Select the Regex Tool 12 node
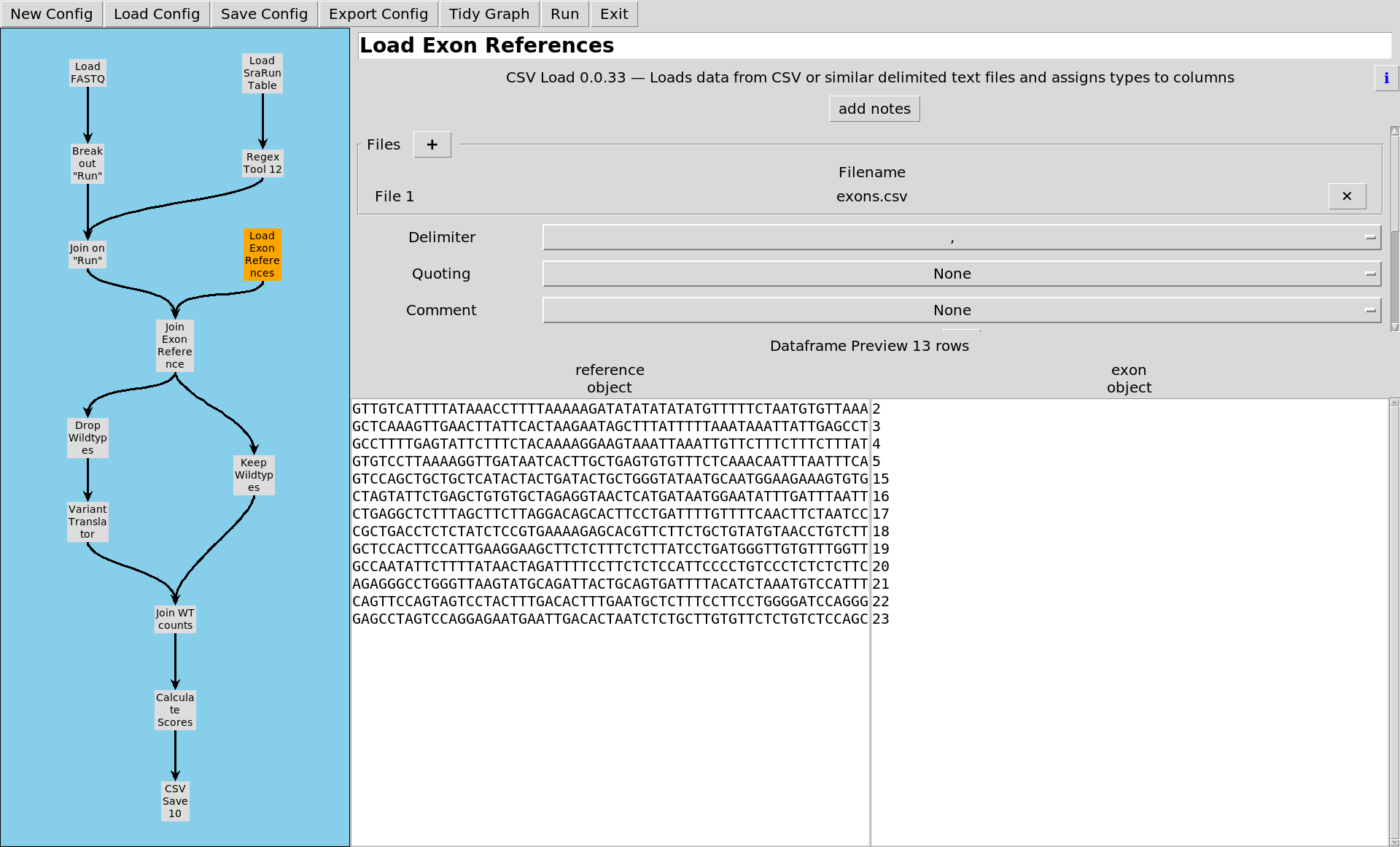 pos(262,163)
